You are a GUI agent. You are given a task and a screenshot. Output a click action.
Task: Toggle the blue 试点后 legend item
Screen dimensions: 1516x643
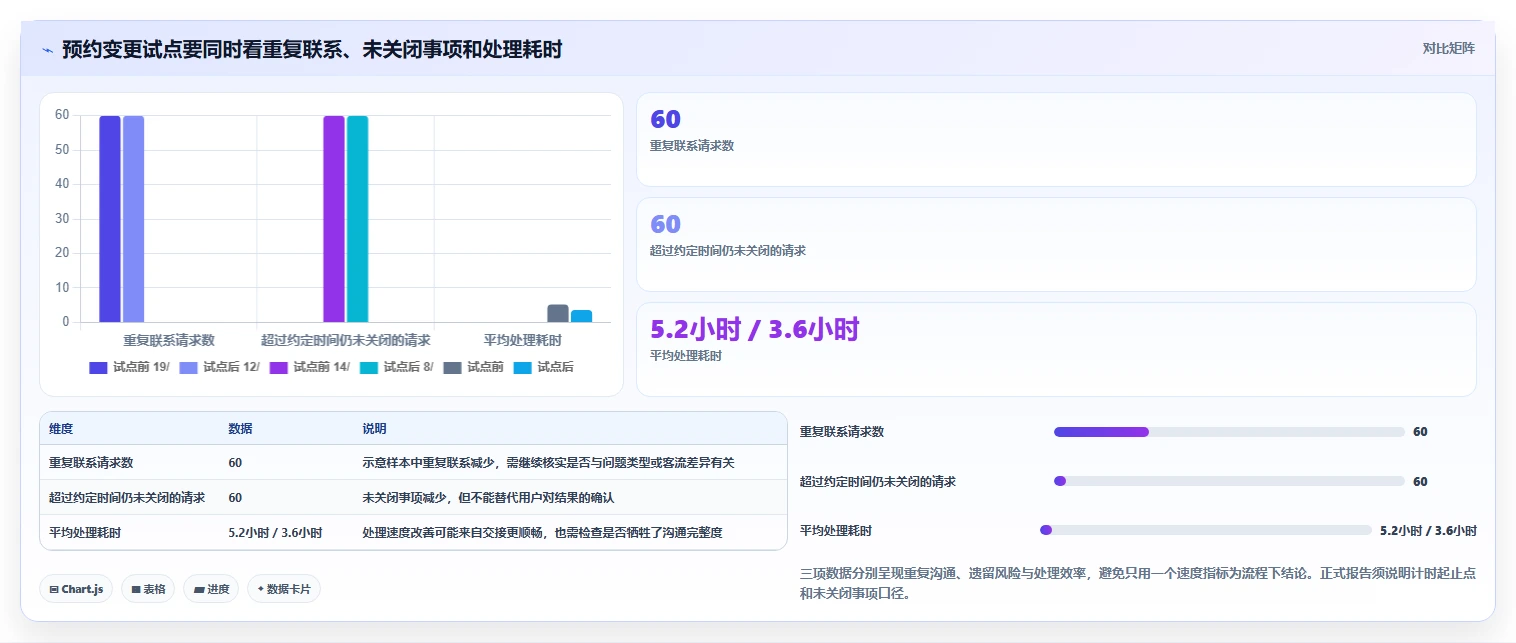click(x=544, y=367)
